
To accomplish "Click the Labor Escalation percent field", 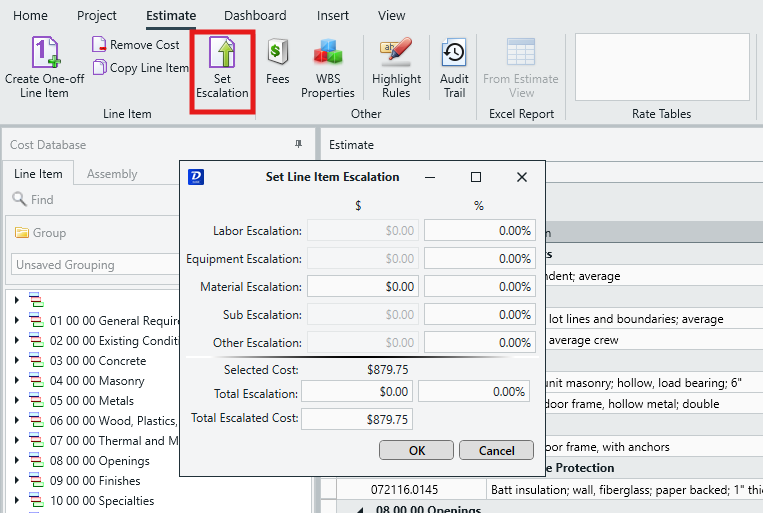I will point(479,231).
